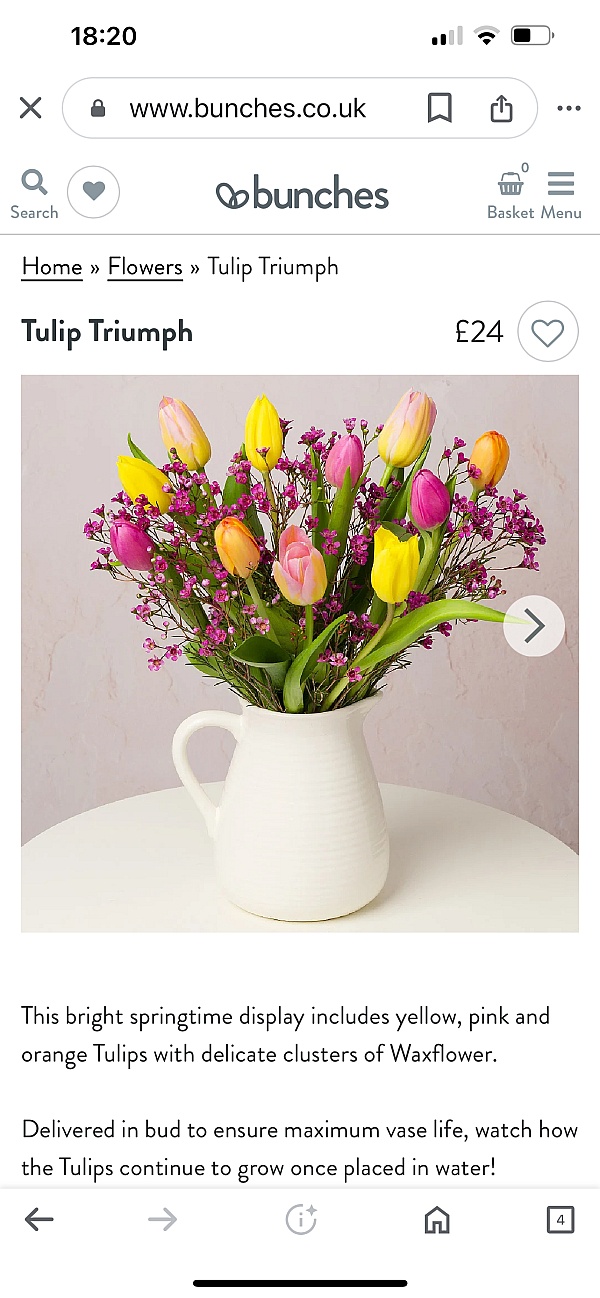The width and height of the screenshot is (600, 1298).
Task: Follow the Flowers breadcrumb link
Action: coord(145,267)
